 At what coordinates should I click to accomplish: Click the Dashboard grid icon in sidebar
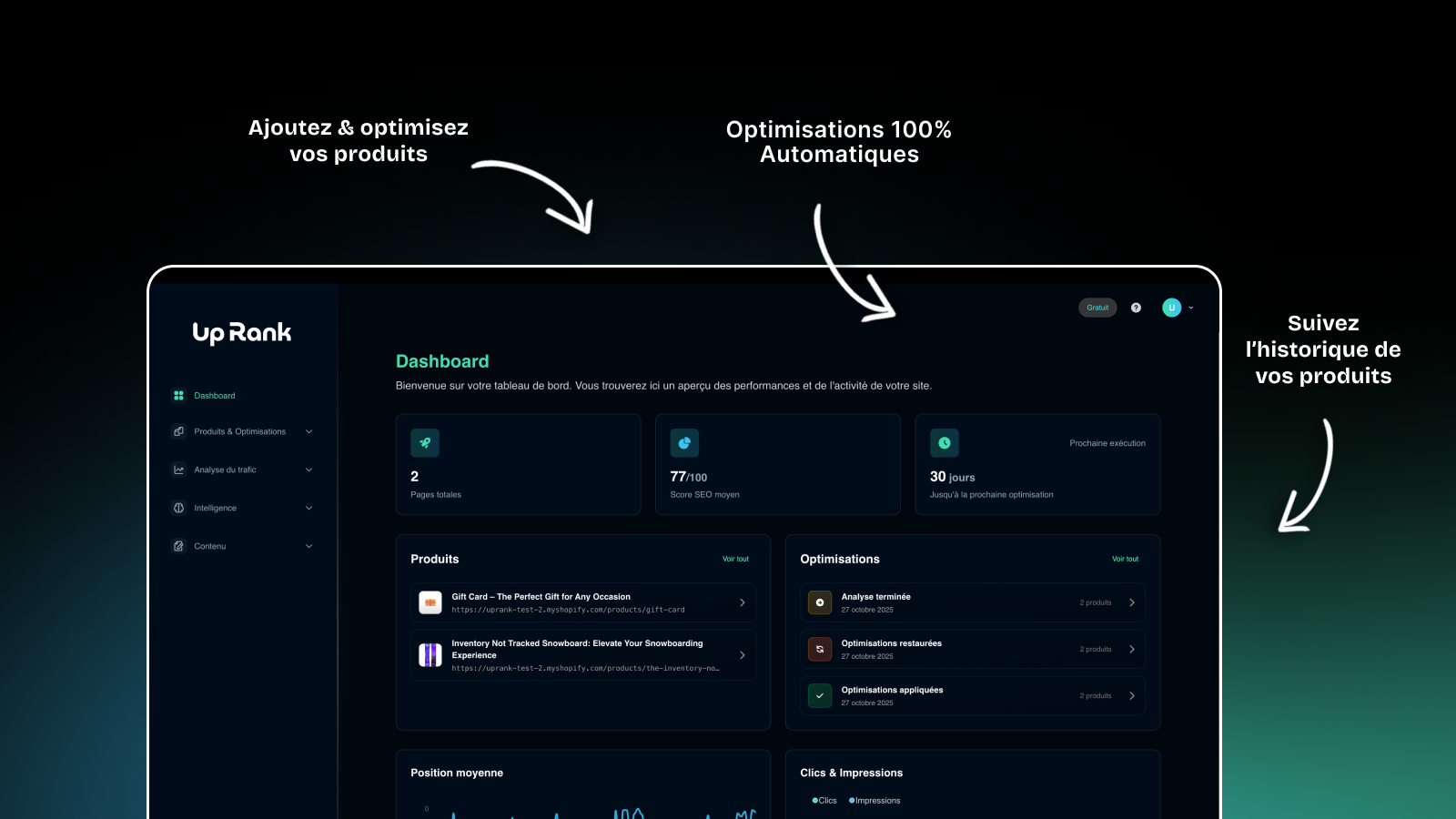coord(178,396)
